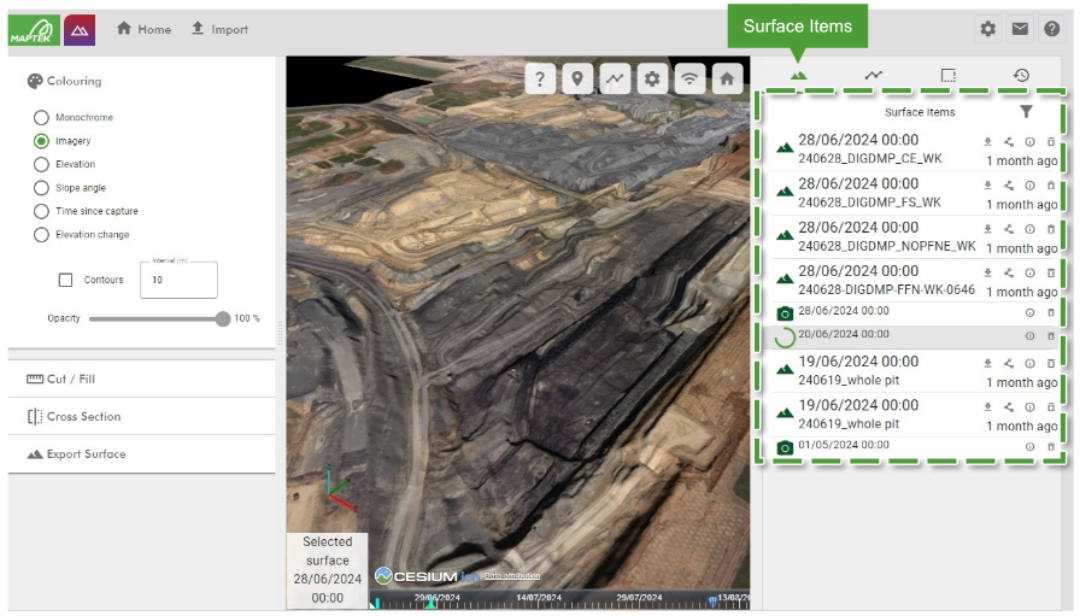
Task: Download the 240628_DIGDMP_CE_WK surface
Action: pos(988,142)
